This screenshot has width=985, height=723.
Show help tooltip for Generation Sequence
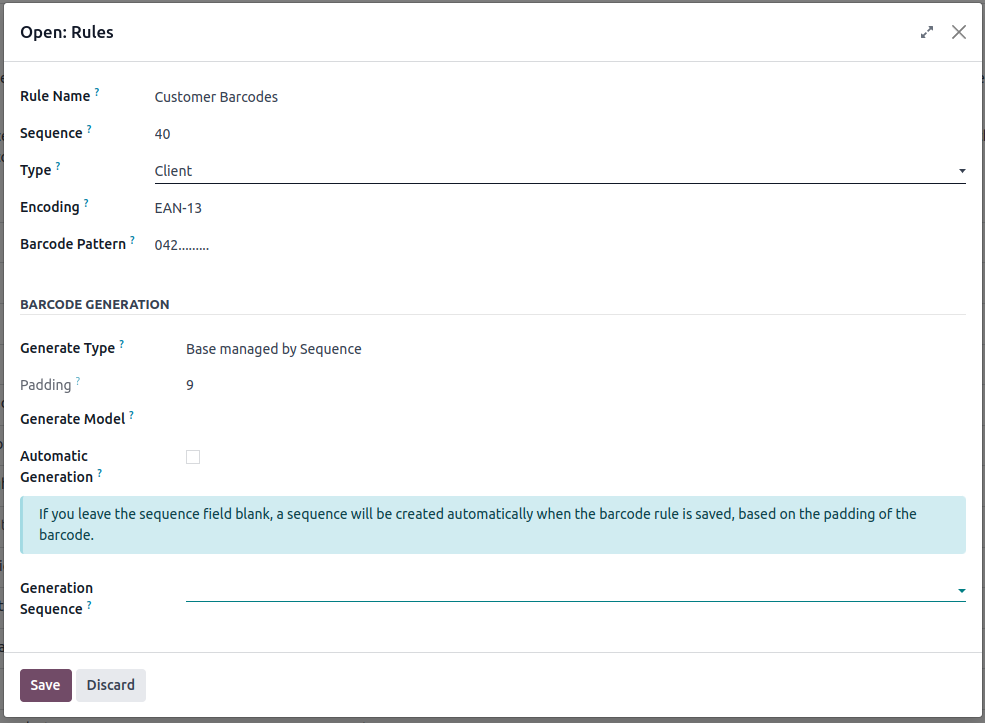click(89, 605)
